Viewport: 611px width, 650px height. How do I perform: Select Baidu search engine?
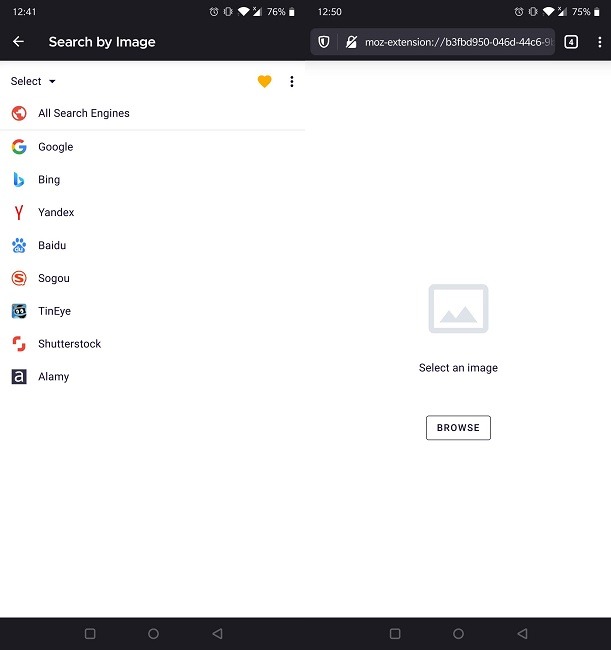153,245
